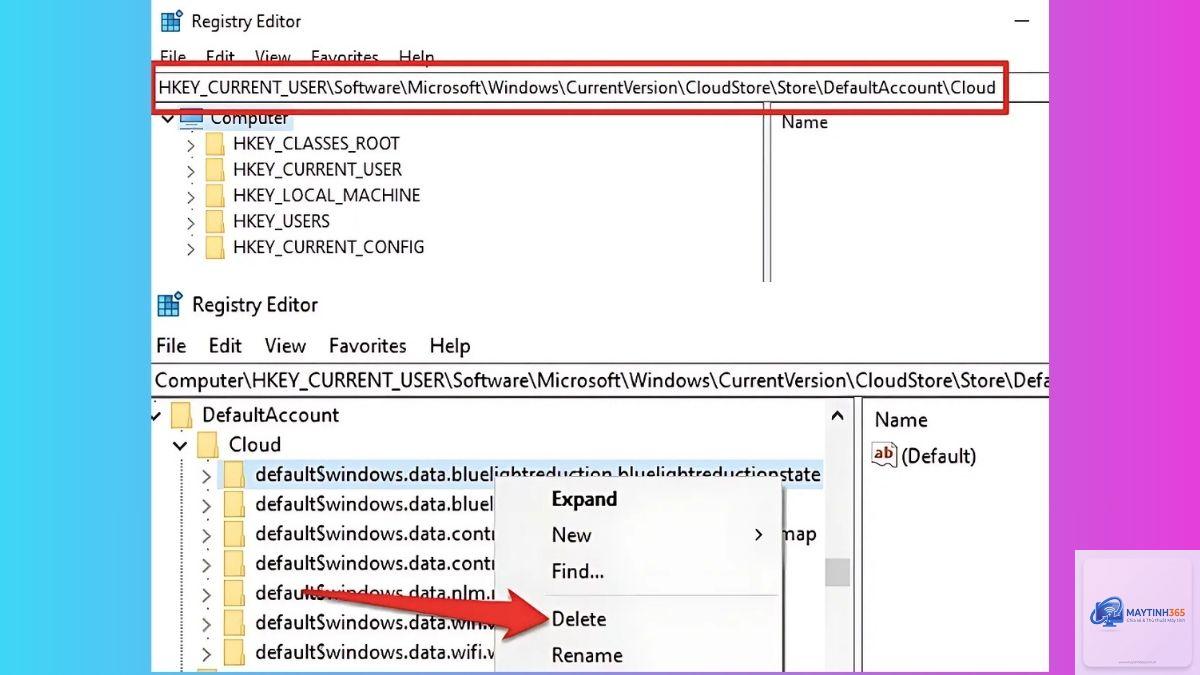Expand the HKEY_CLASSES_ROOT hive

click(190, 145)
